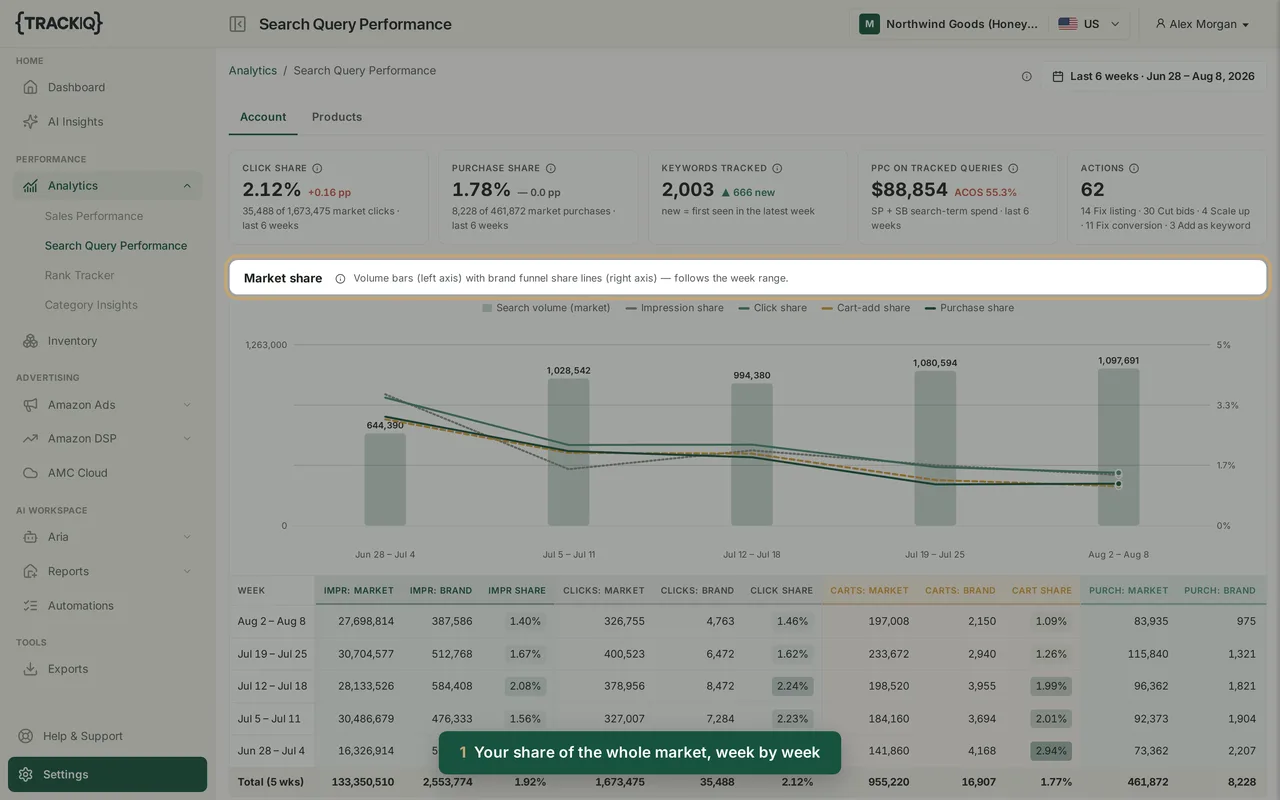1280x800 pixels.
Task: Click the Inventory boxes icon
Action: [31, 341]
